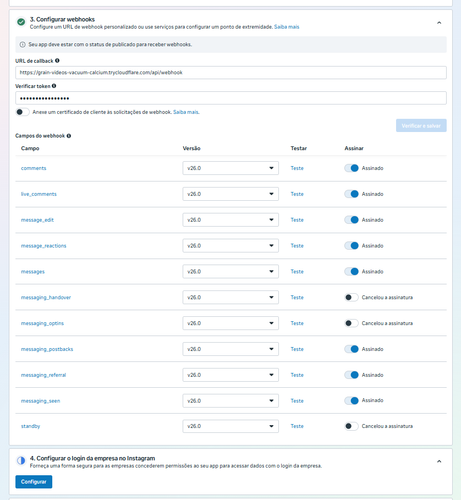Toggle subscription for messaging_seen field
This screenshot has height=500, width=461.
pyautogui.click(x=351, y=401)
